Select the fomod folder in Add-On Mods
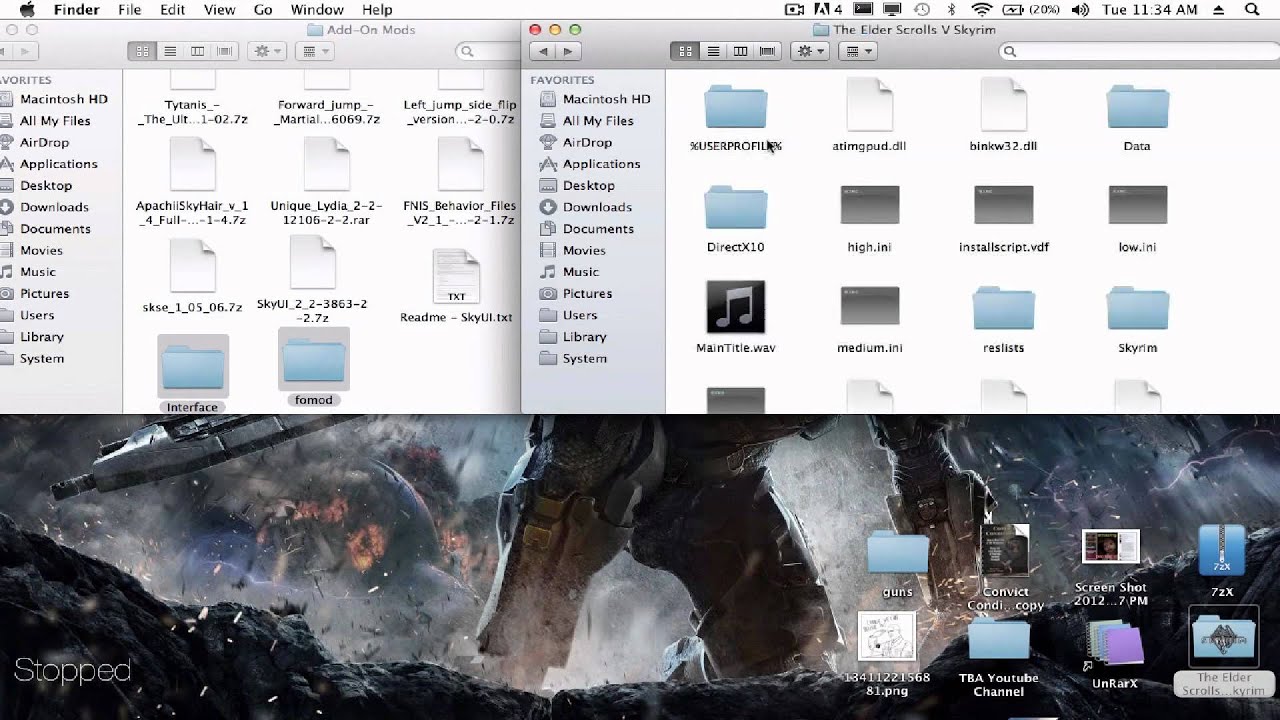 [313, 360]
